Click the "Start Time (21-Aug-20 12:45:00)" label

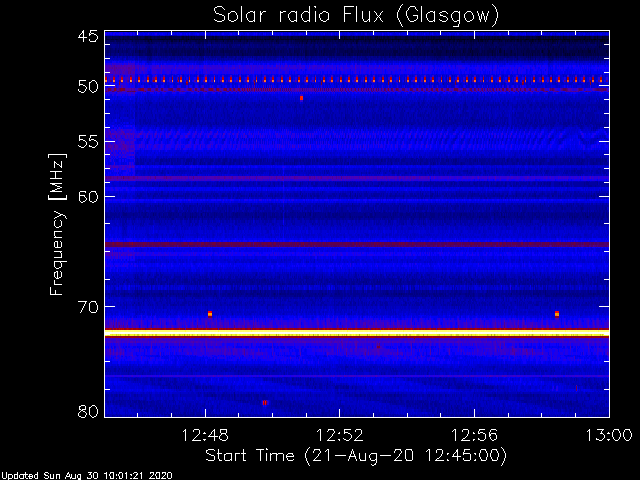(x=356, y=456)
